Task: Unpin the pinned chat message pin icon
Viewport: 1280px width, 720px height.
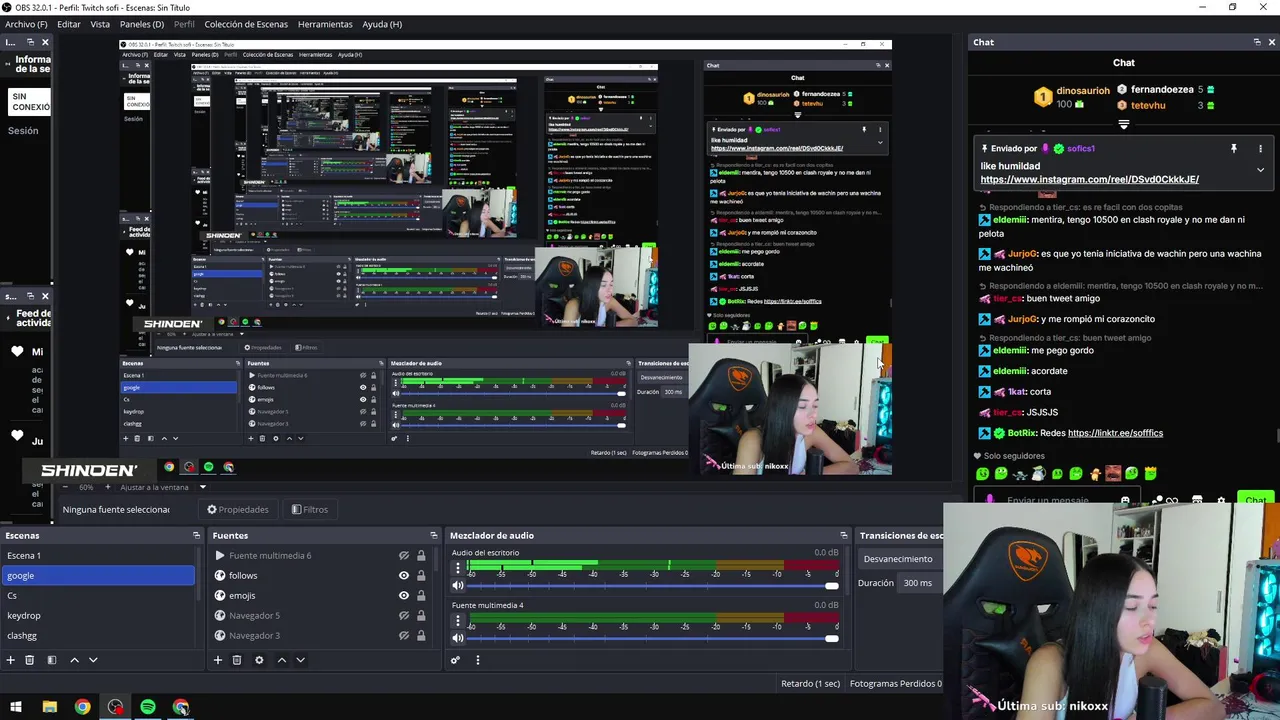Action: click(x=1234, y=148)
